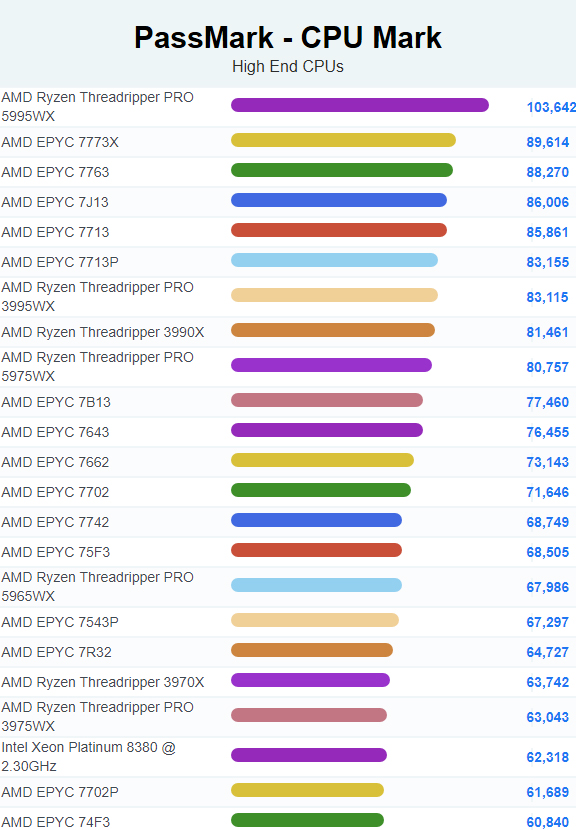Click the 63,742 score value
The image size is (576, 830).
547,682
